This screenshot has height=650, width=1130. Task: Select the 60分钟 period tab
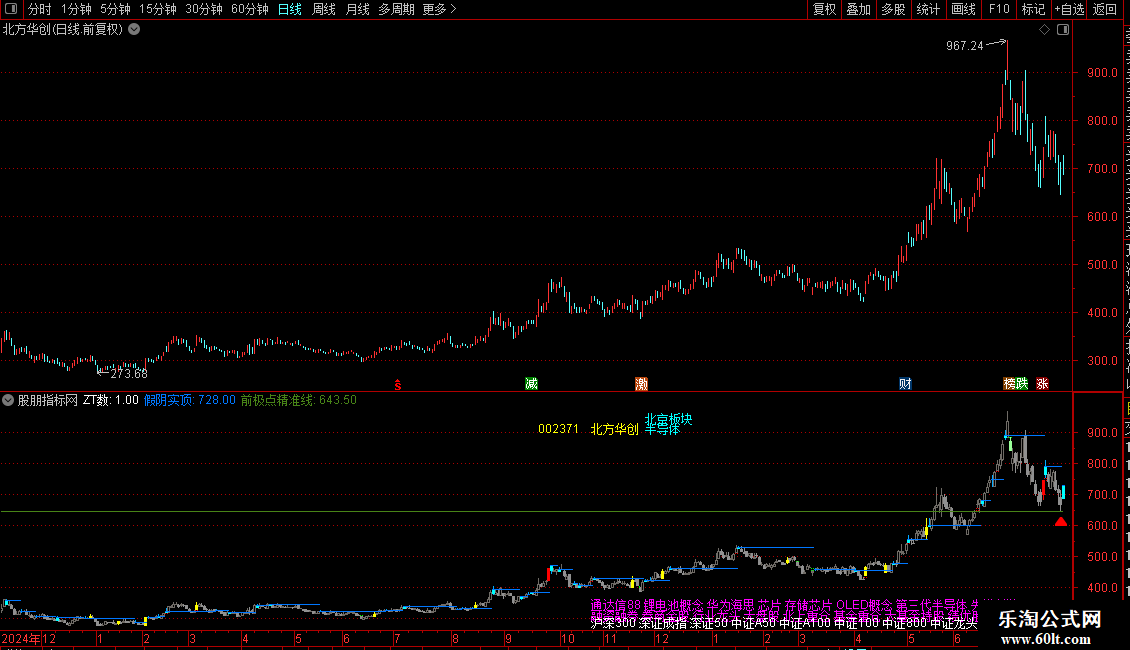pos(250,9)
